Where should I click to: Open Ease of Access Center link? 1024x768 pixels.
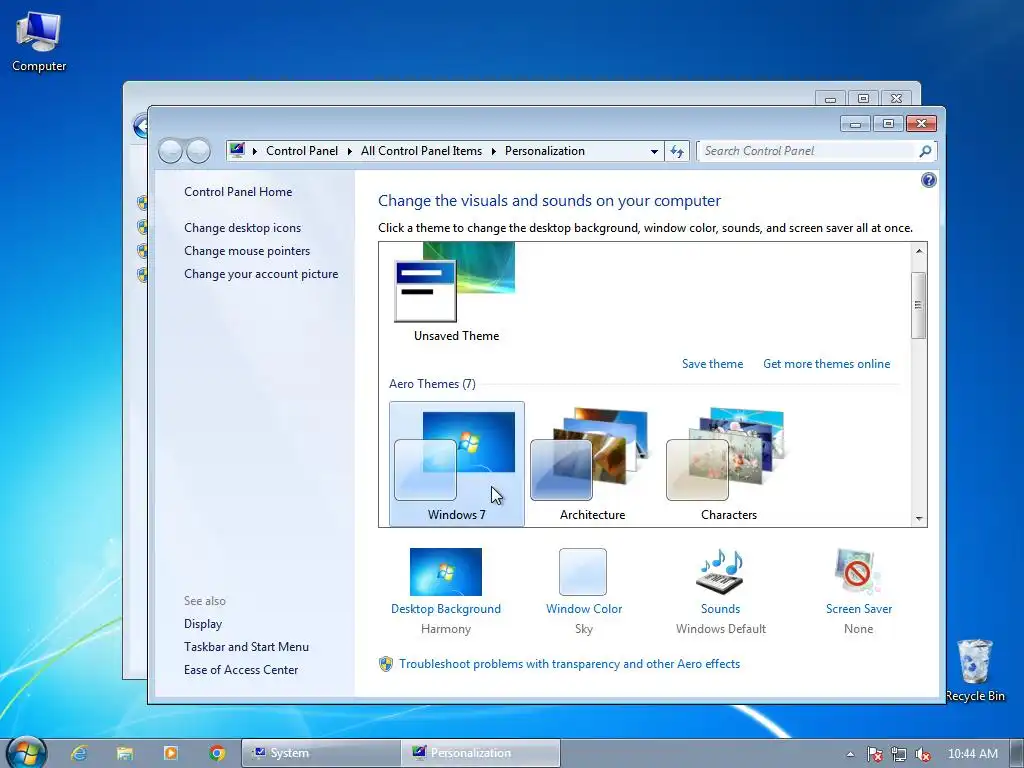(240, 669)
